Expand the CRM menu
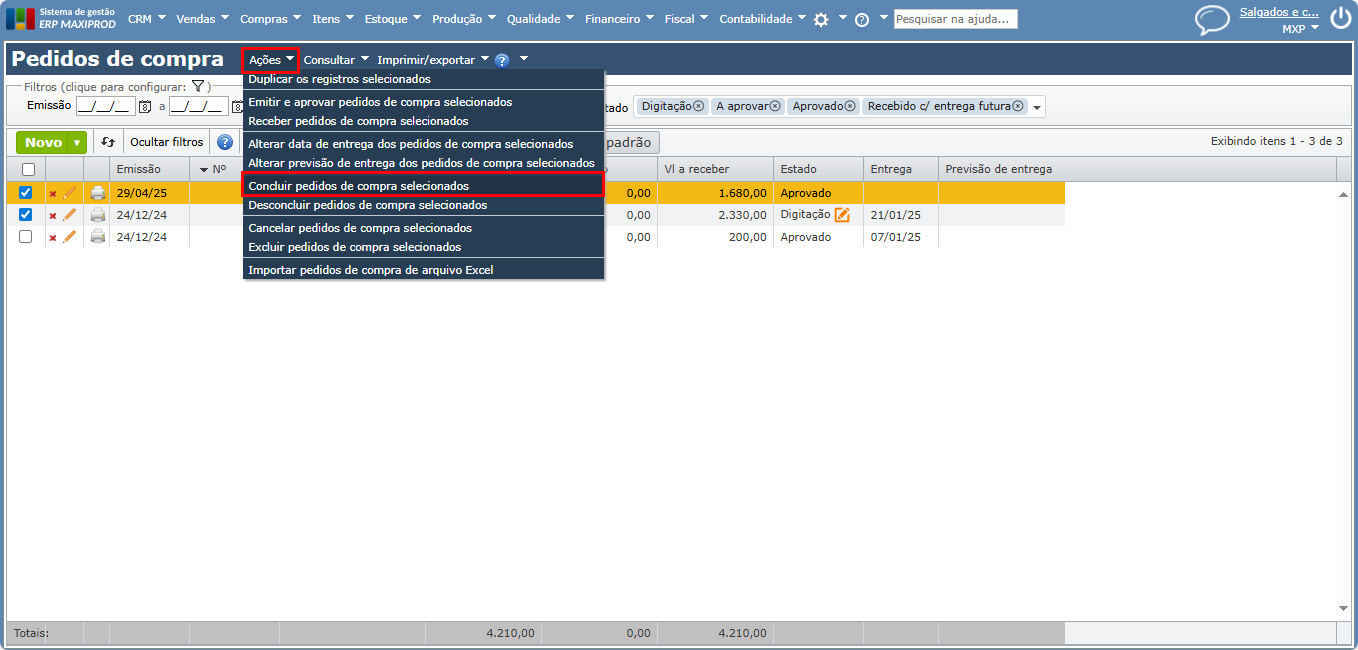 [x=146, y=19]
